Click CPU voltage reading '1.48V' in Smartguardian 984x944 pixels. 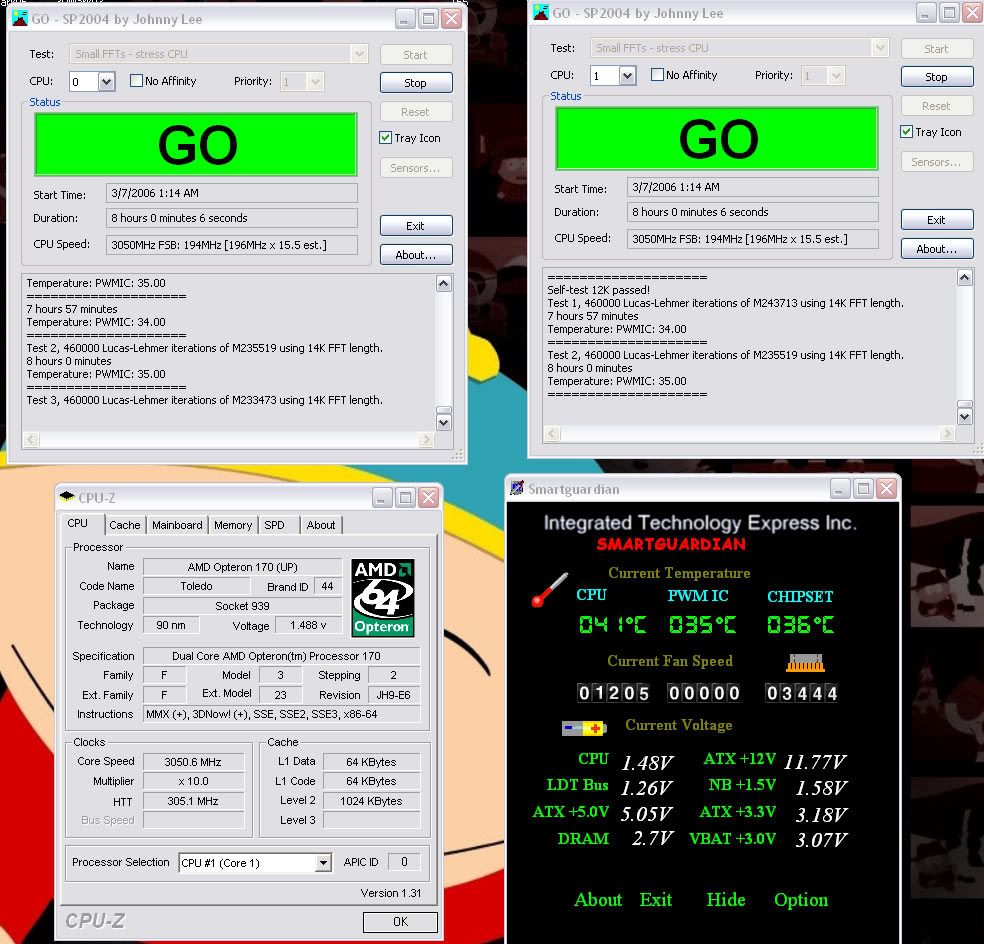(647, 763)
